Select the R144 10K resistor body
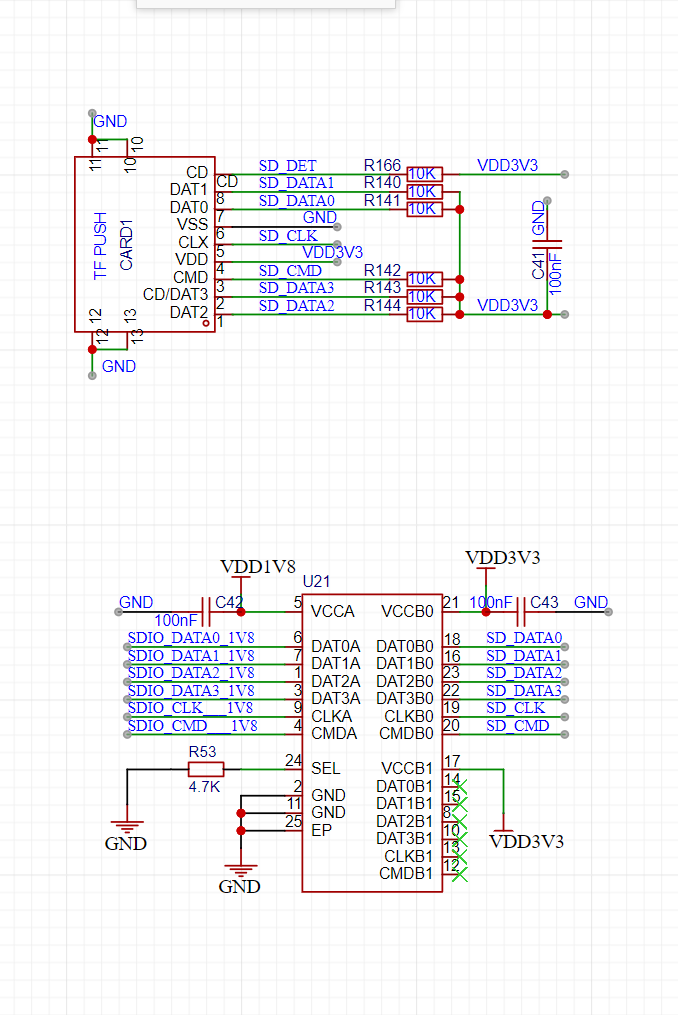The height and width of the screenshot is (1015, 678). pos(425,314)
